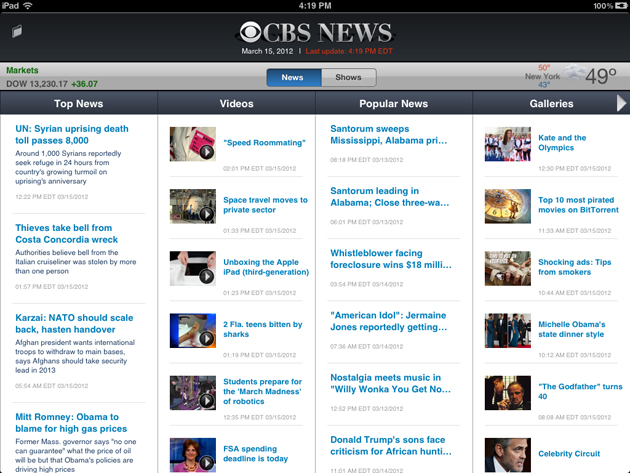The height and width of the screenshot is (473, 630).
Task: Play the "Speed Roommating" video
Action: pyautogui.click(x=193, y=144)
